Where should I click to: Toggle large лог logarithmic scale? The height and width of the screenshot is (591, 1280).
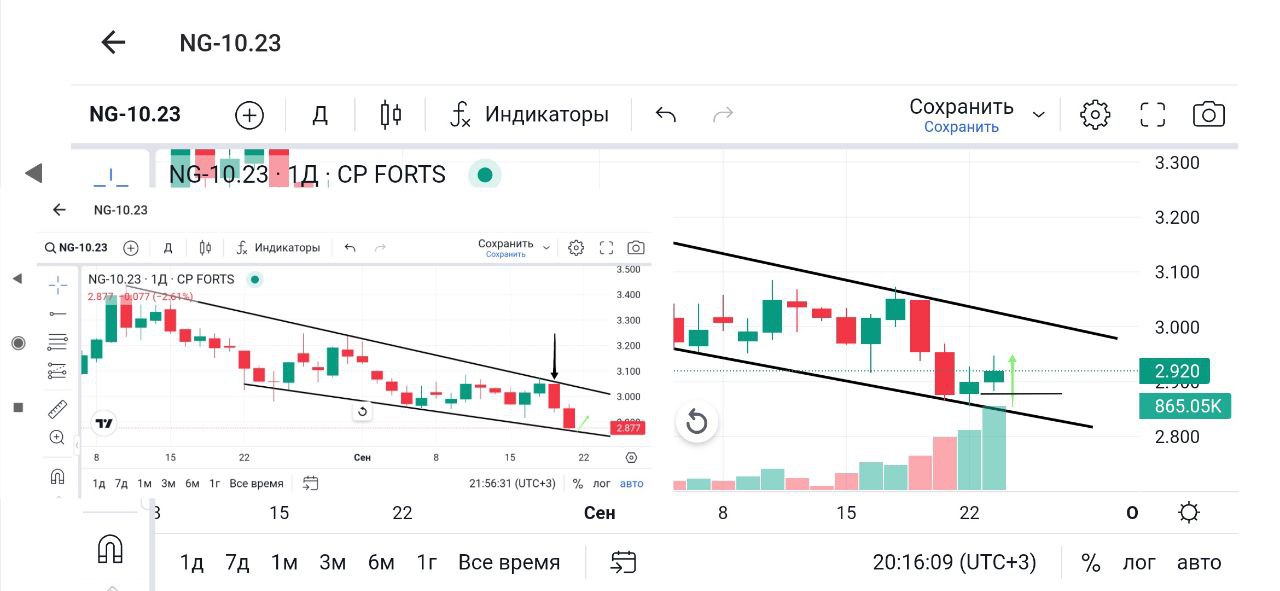(x=1139, y=562)
